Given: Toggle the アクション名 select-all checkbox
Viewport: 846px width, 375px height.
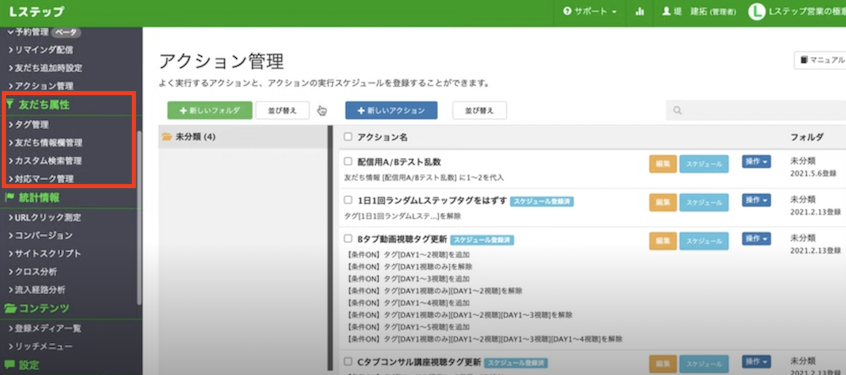Looking at the screenshot, I should [348, 137].
